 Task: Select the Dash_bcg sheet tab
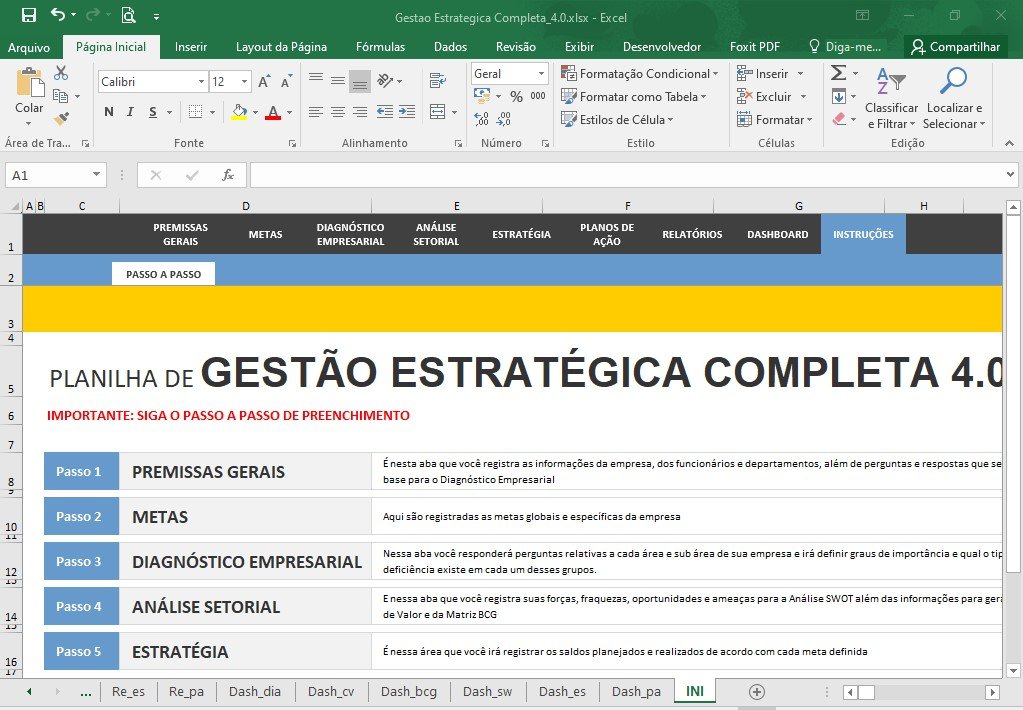point(409,692)
